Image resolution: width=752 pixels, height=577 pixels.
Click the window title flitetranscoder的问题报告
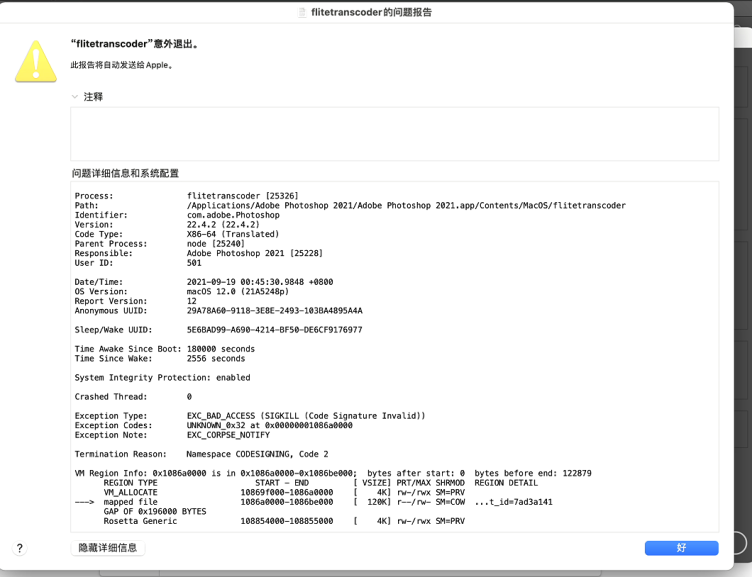click(371, 12)
